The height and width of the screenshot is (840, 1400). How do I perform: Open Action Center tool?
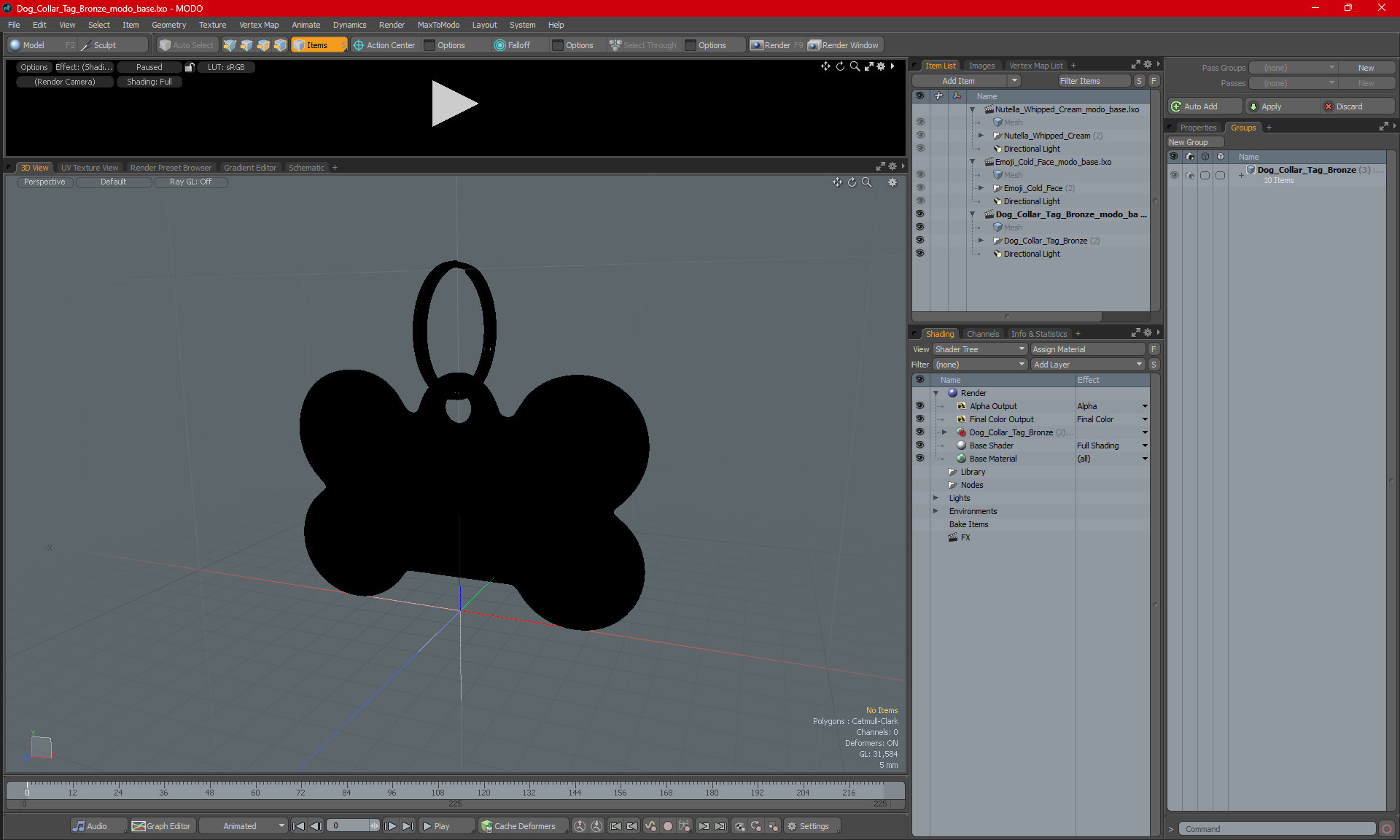[384, 45]
